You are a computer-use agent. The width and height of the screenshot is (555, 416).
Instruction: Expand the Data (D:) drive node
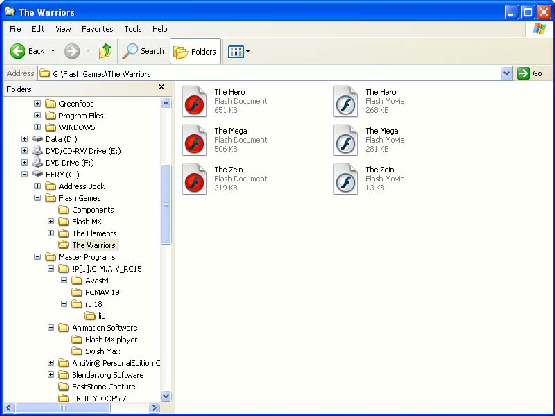[x=24, y=139]
